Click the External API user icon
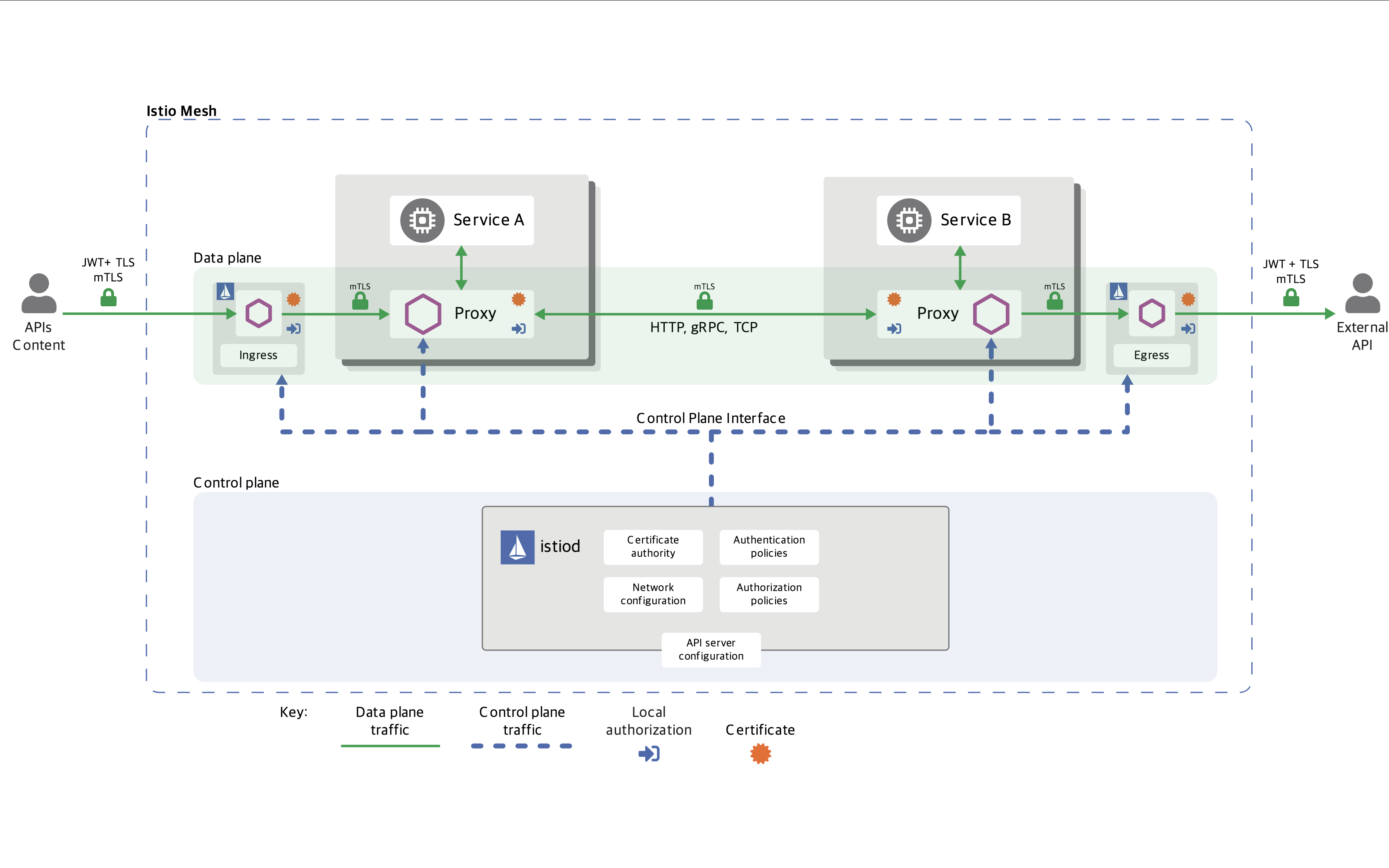This screenshot has height=868, width=1389. click(1362, 293)
